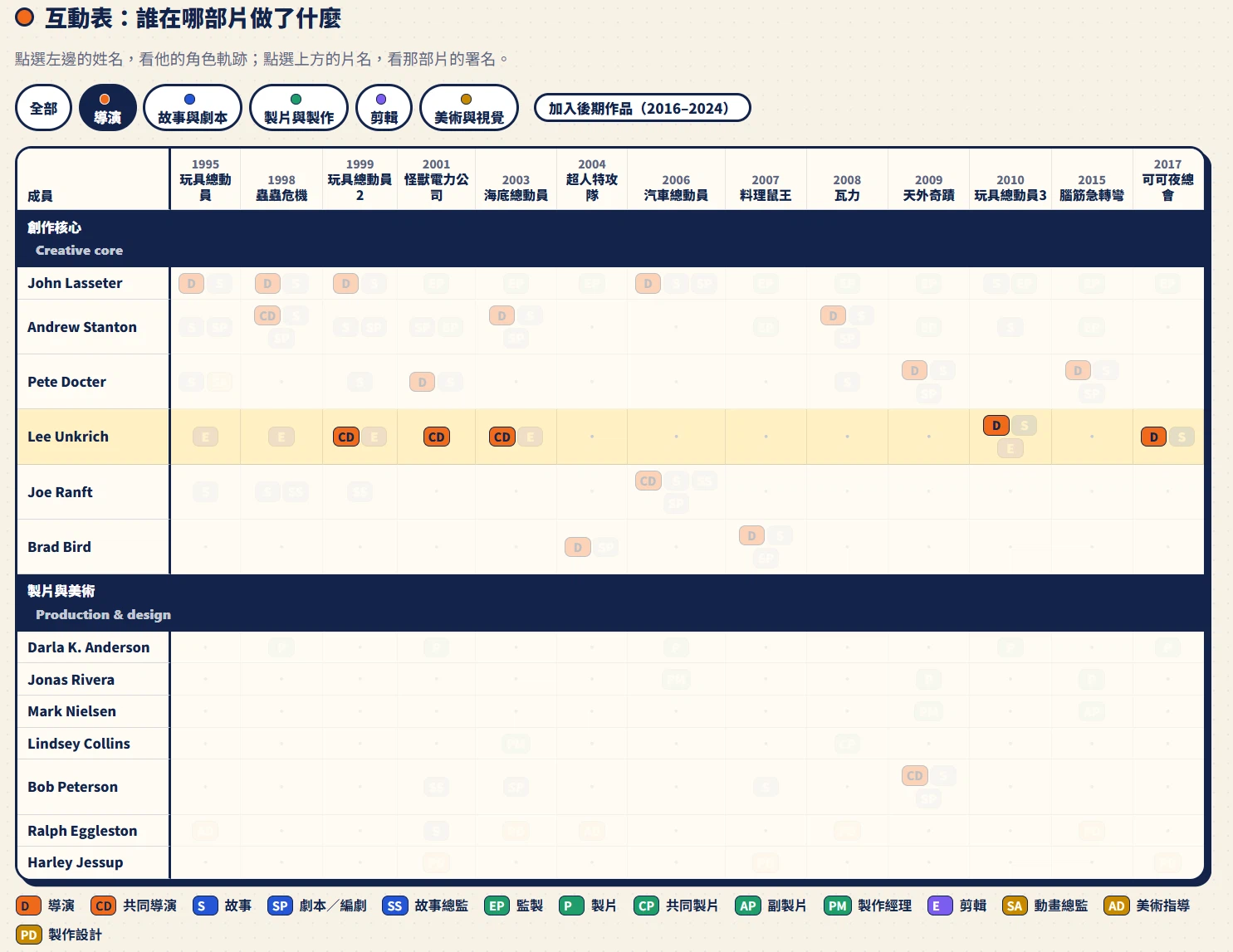Click Lee Unkrich's CD badge under 海底總動員
The image size is (1233, 952).
(502, 437)
